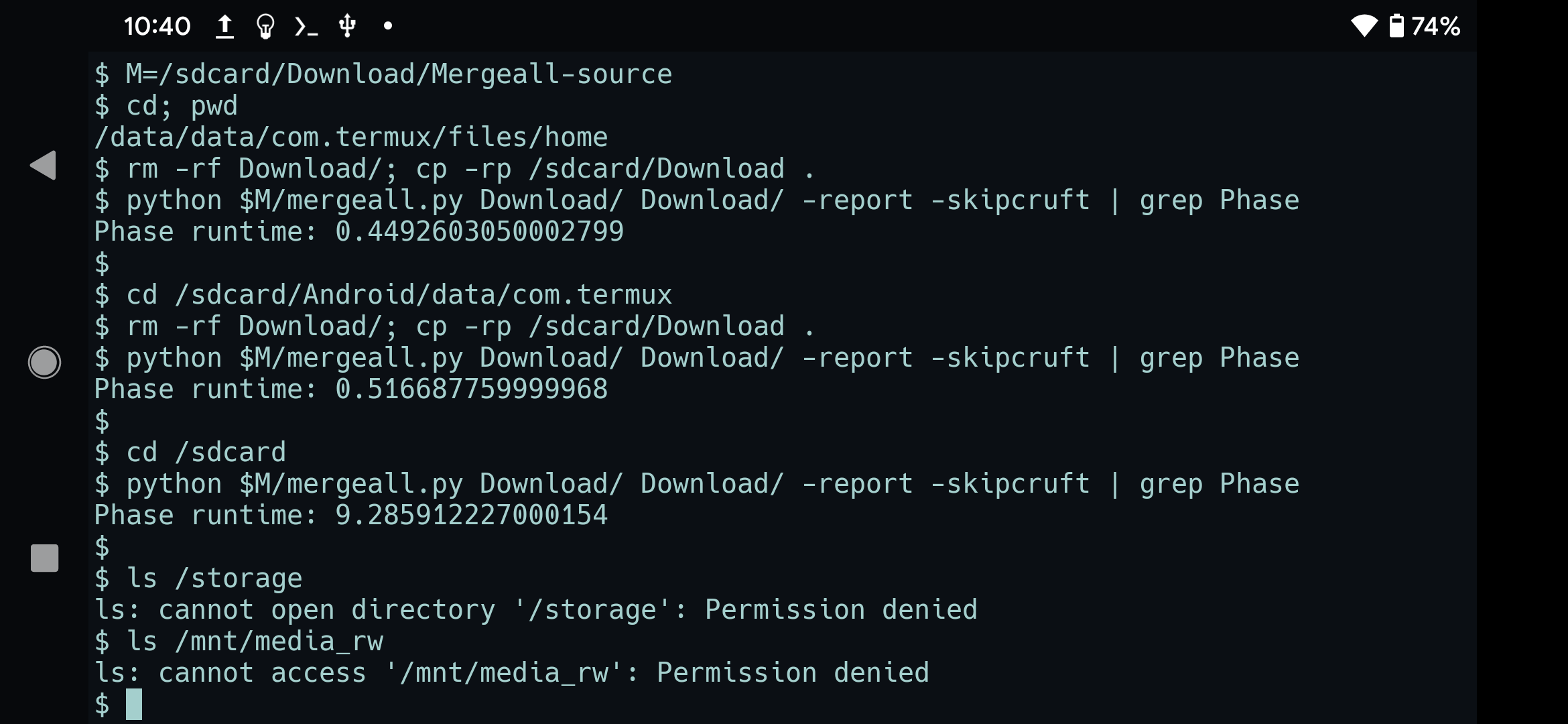
Task: Tap the terminal cursor at the last prompt
Action: 134,704
